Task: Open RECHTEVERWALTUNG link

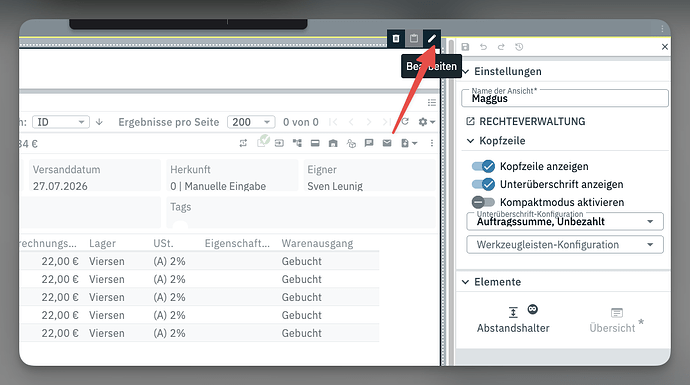Action: point(526,121)
